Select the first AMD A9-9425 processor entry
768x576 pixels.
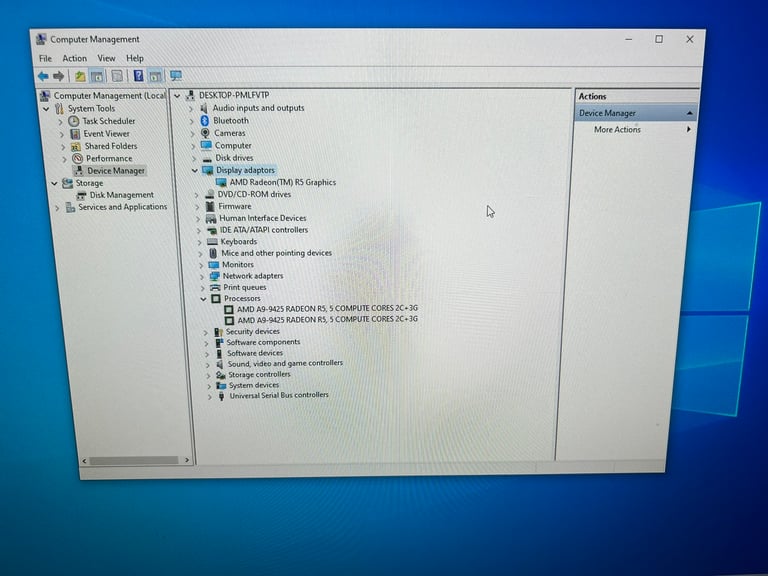coord(327,308)
